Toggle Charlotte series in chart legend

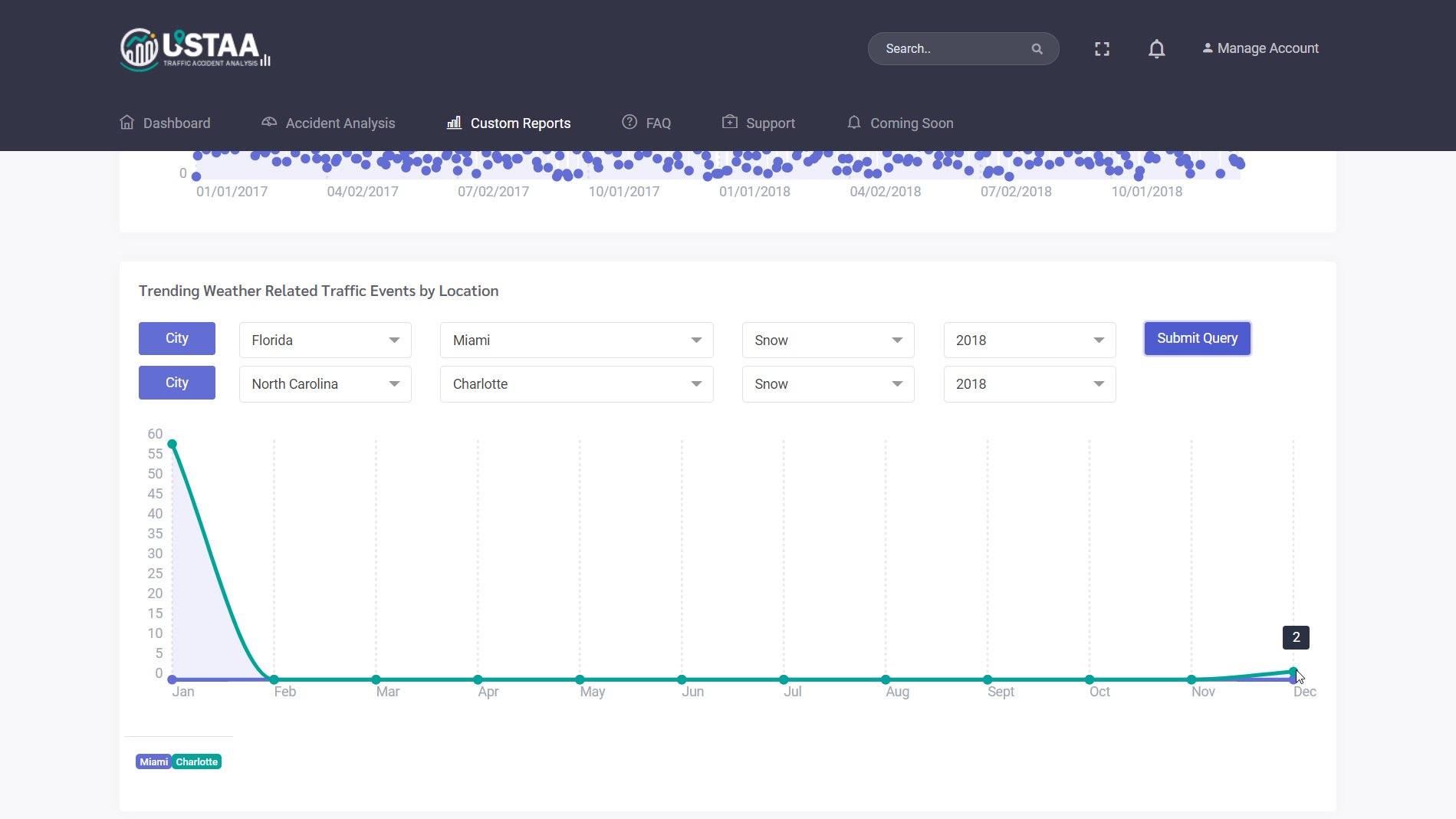click(x=197, y=761)
